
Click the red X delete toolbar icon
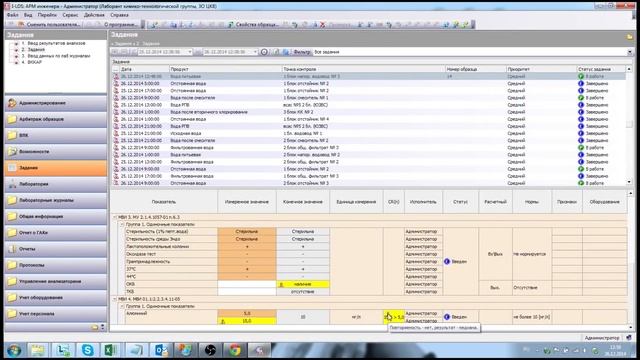(x=322, y=24)
